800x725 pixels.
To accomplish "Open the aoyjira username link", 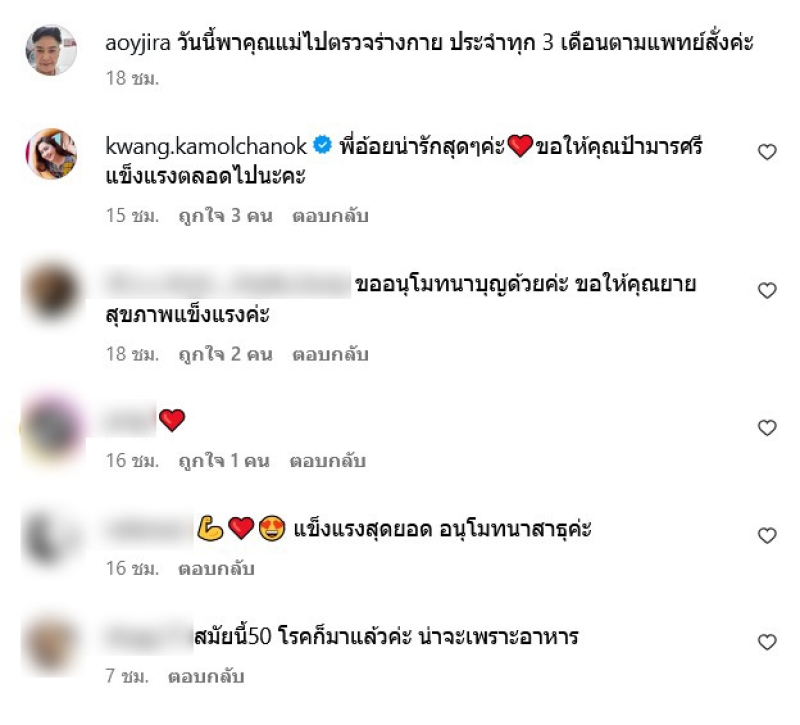I will 138,43.
